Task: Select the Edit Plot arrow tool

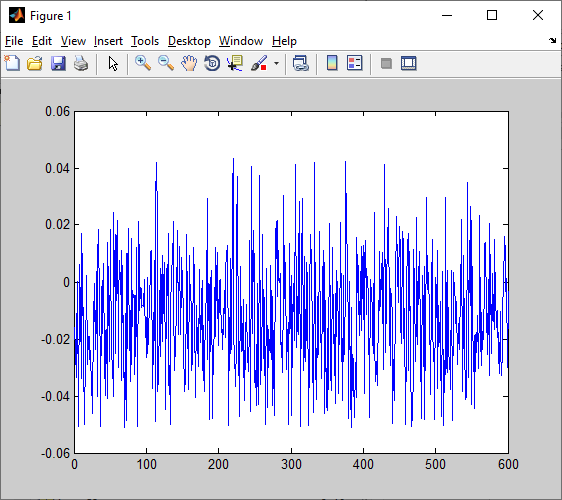Action: (x=113, y=64)
